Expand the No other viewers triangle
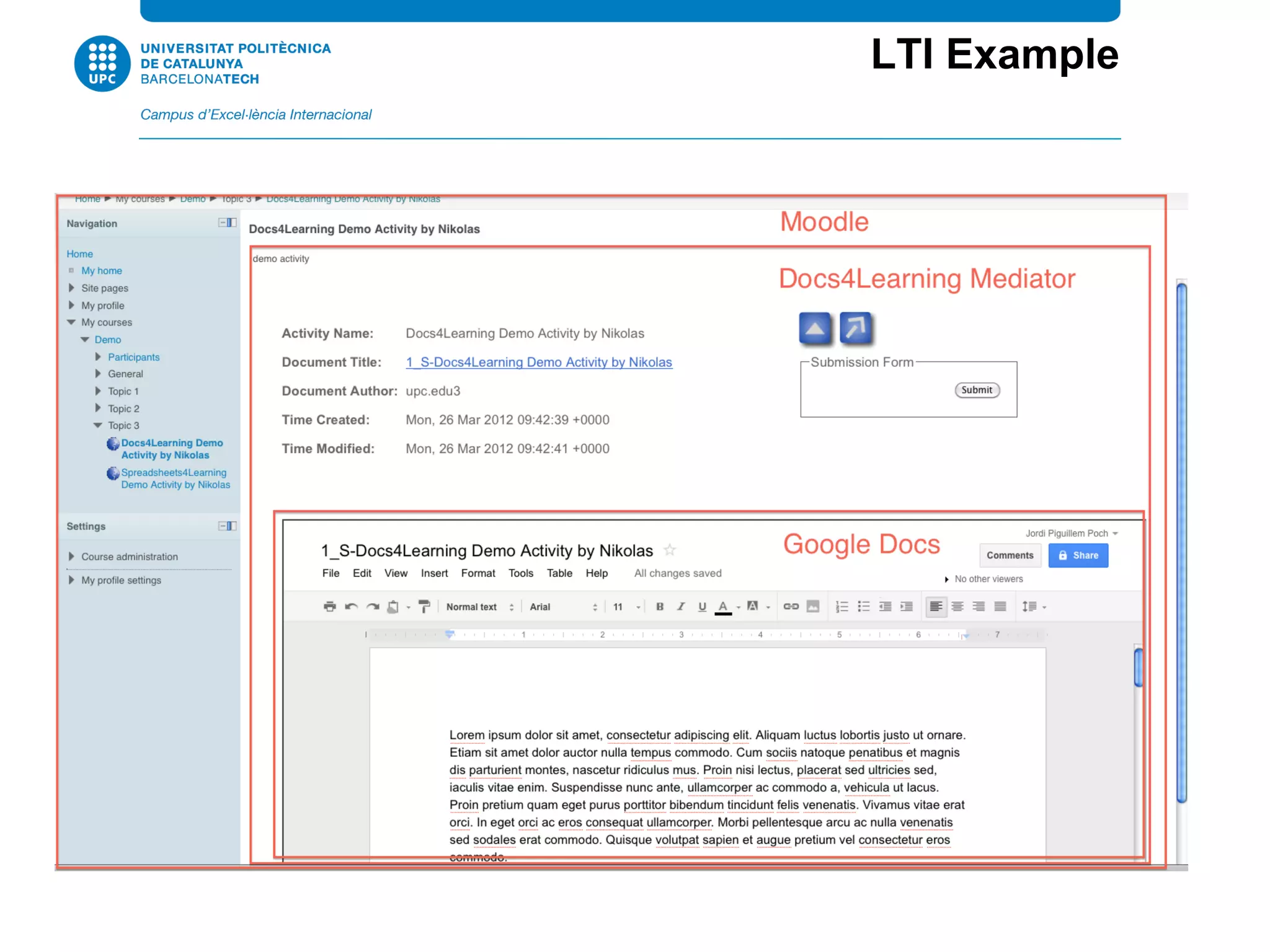Image resolution: width=1270 pixels, height=952 pixels. click(x=946, y=580)
